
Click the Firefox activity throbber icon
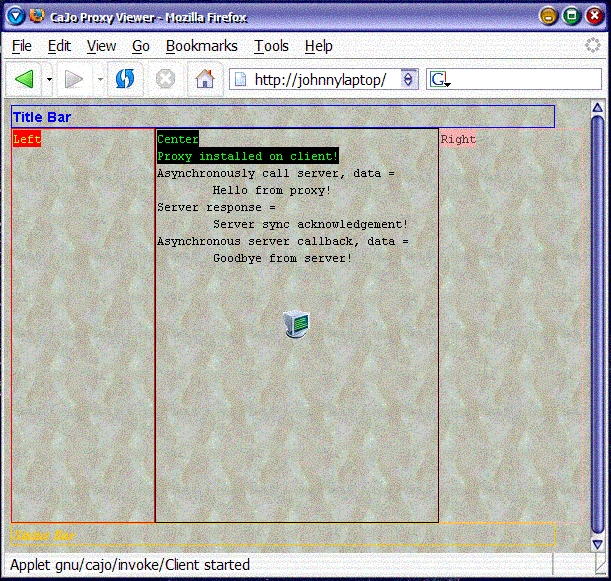point(593,45)
